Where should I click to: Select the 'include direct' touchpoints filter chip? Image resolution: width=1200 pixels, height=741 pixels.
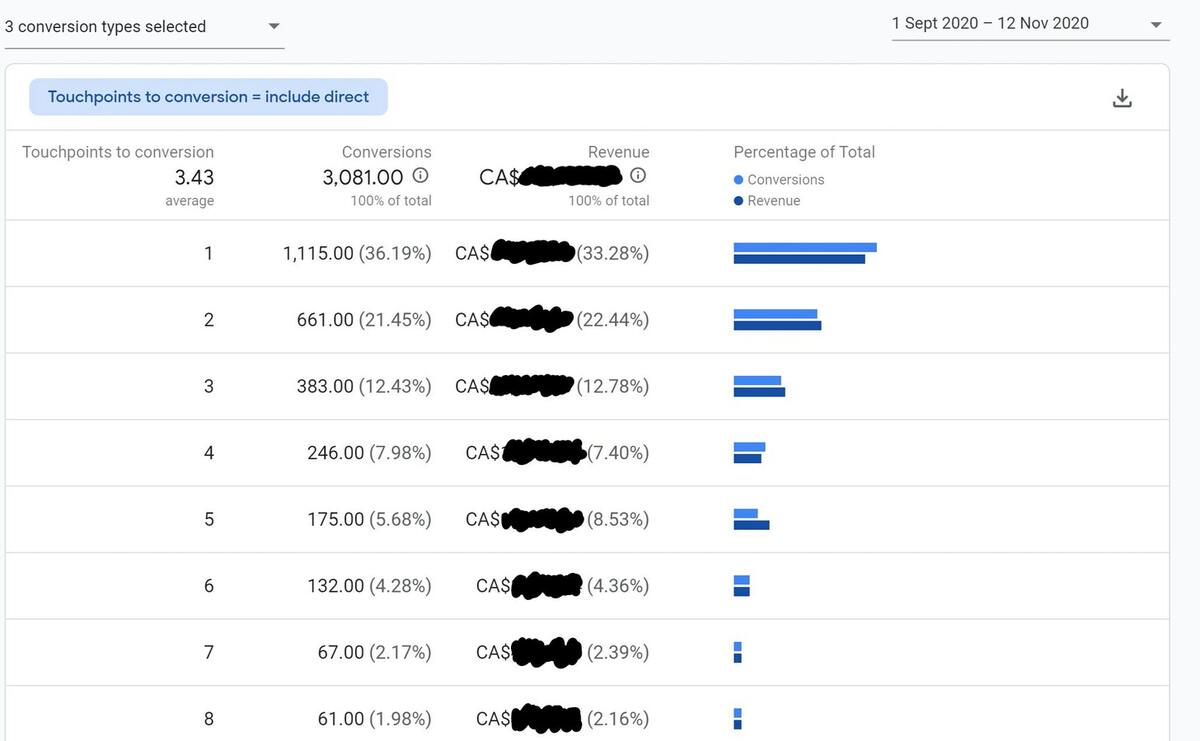coord(208,97)
